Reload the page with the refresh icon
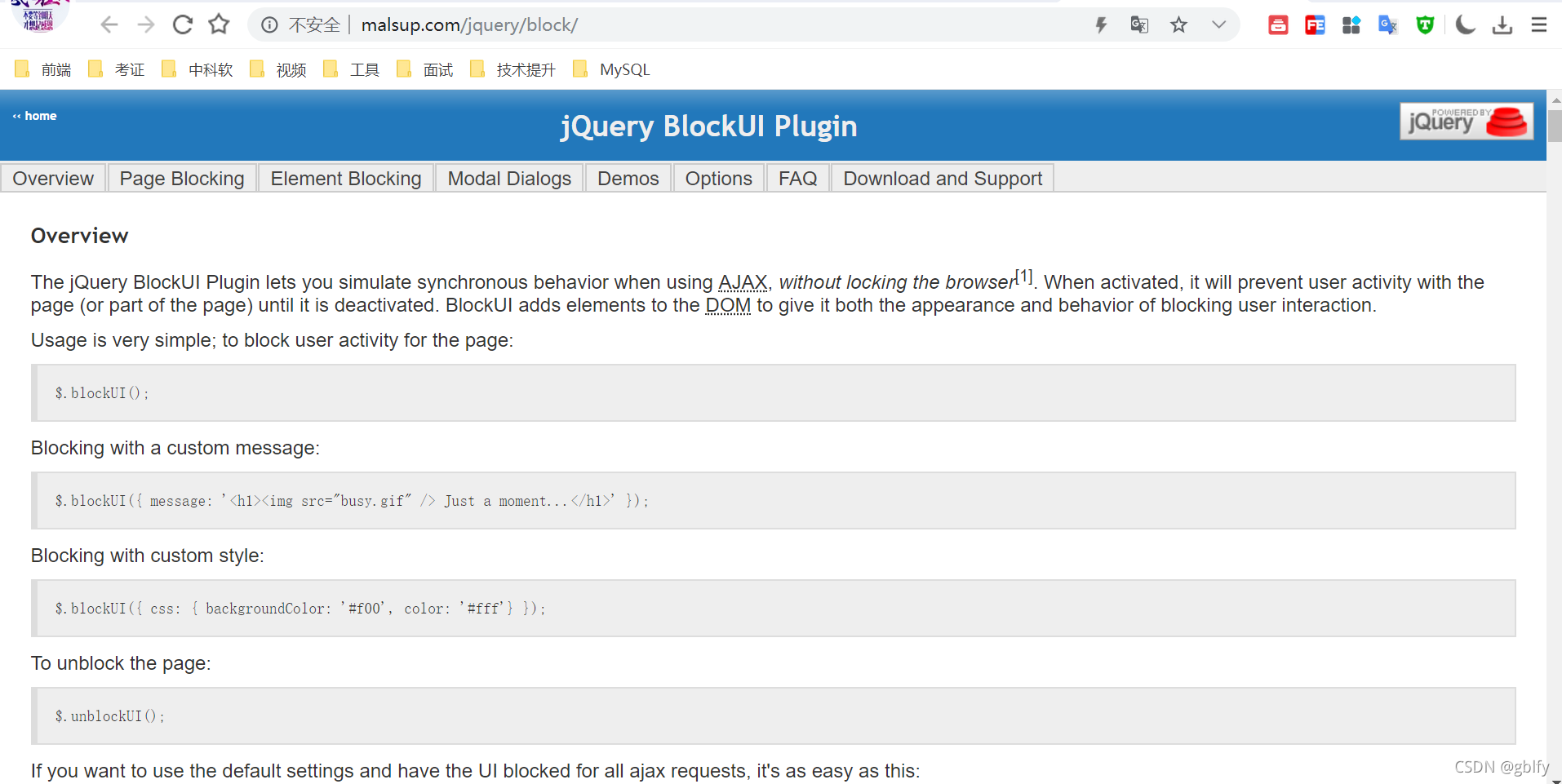The image size is (1562, 784). coord(183,25)
